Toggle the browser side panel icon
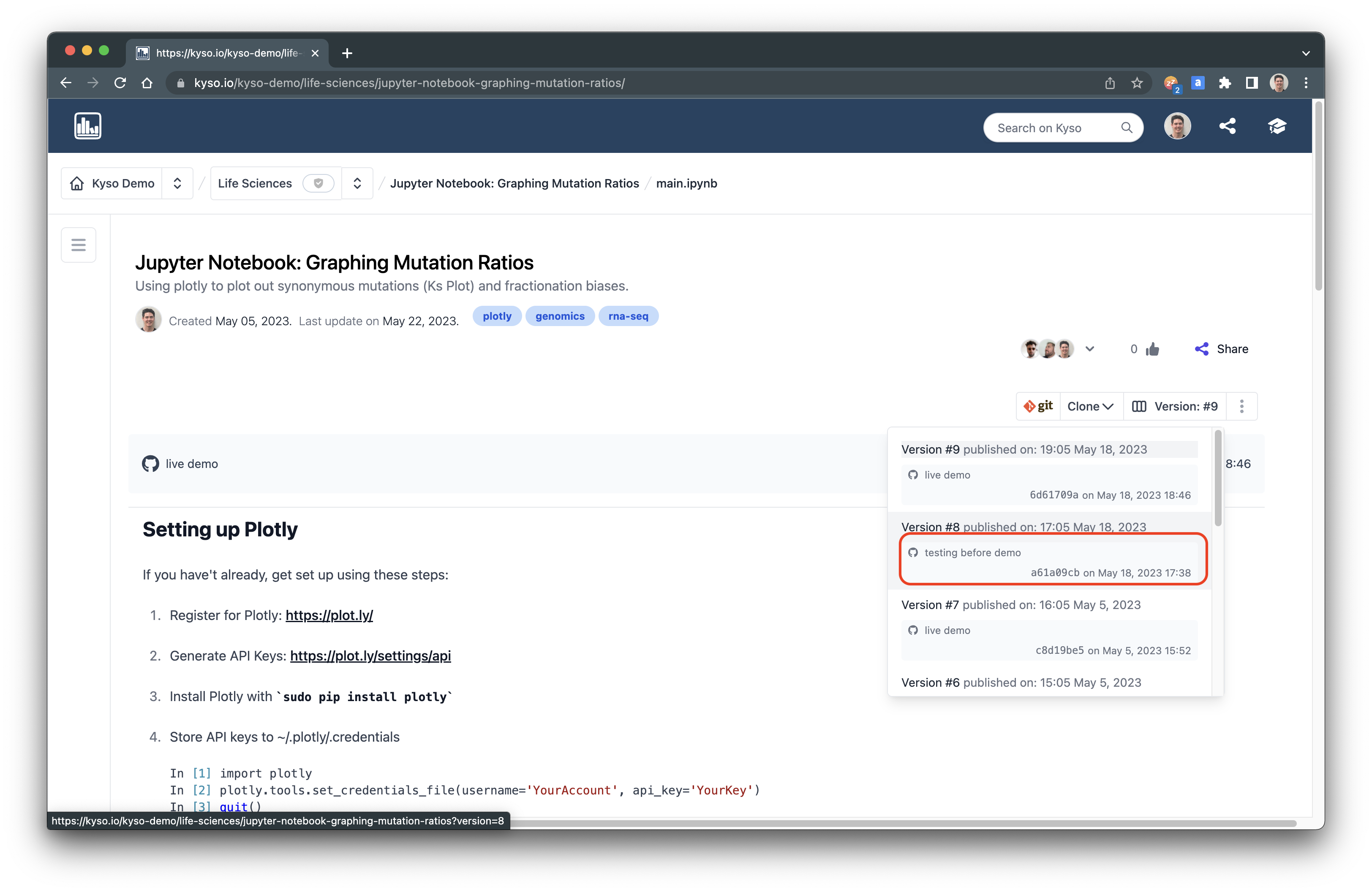 [x=1252, y=83]
